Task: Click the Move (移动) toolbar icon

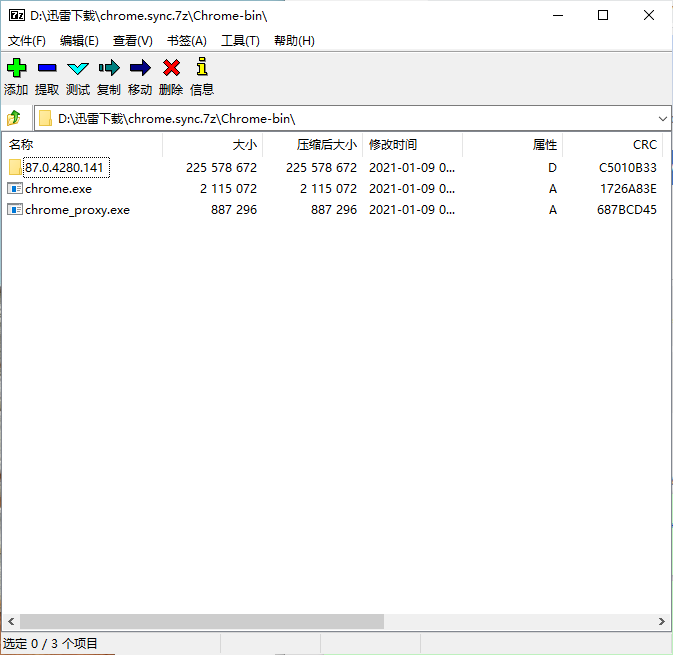Action: pyautogui.click(x=140, y=68)
